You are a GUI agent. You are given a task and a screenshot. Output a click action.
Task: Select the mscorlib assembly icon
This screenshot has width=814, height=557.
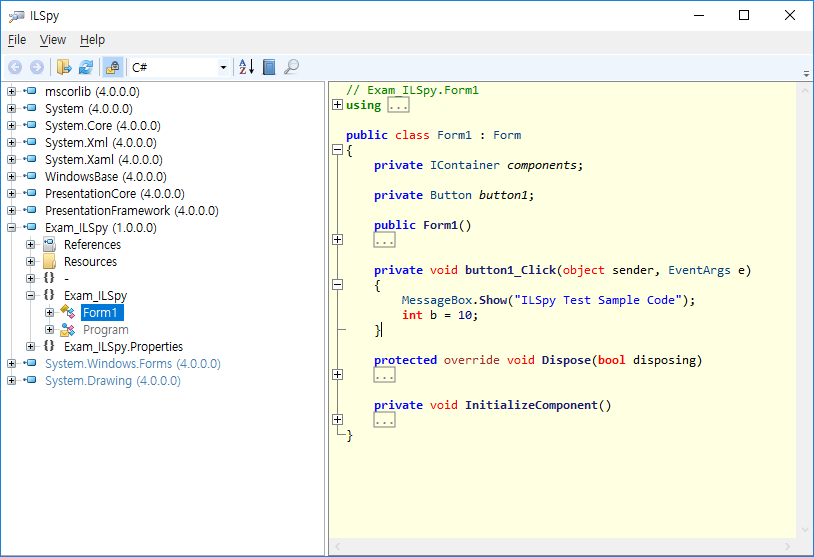coord(31,91)
